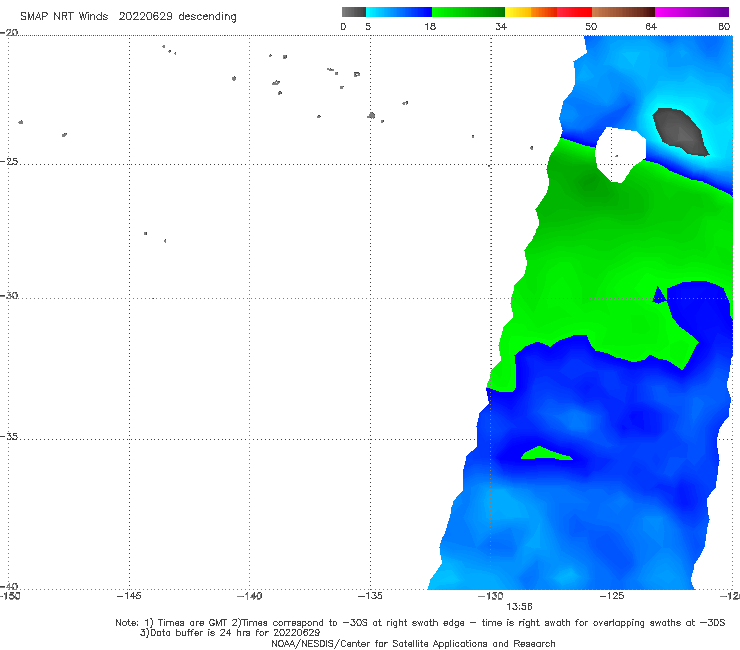Click the NOAA/NESDIS credit line
The image size is (740, 650).
pos(413,643)
